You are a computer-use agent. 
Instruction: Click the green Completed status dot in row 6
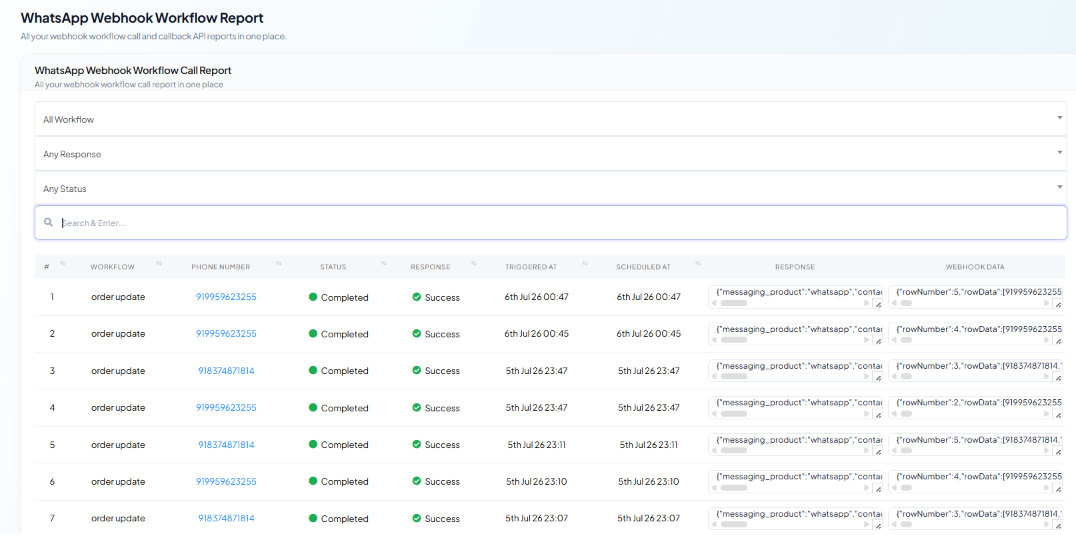(313, 482)
